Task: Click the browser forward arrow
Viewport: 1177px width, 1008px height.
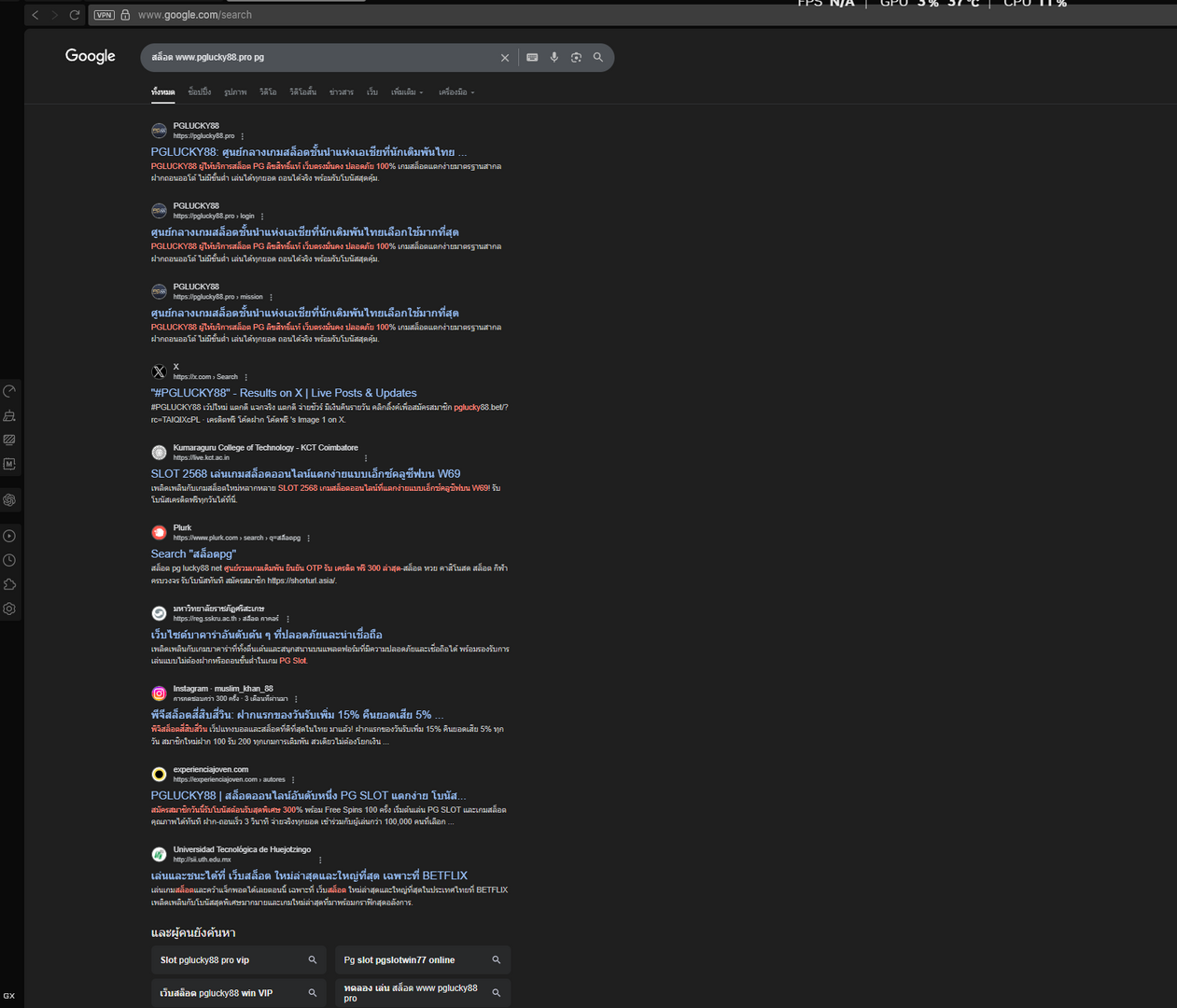Action: pyautogui.click(x=55, y=15)
